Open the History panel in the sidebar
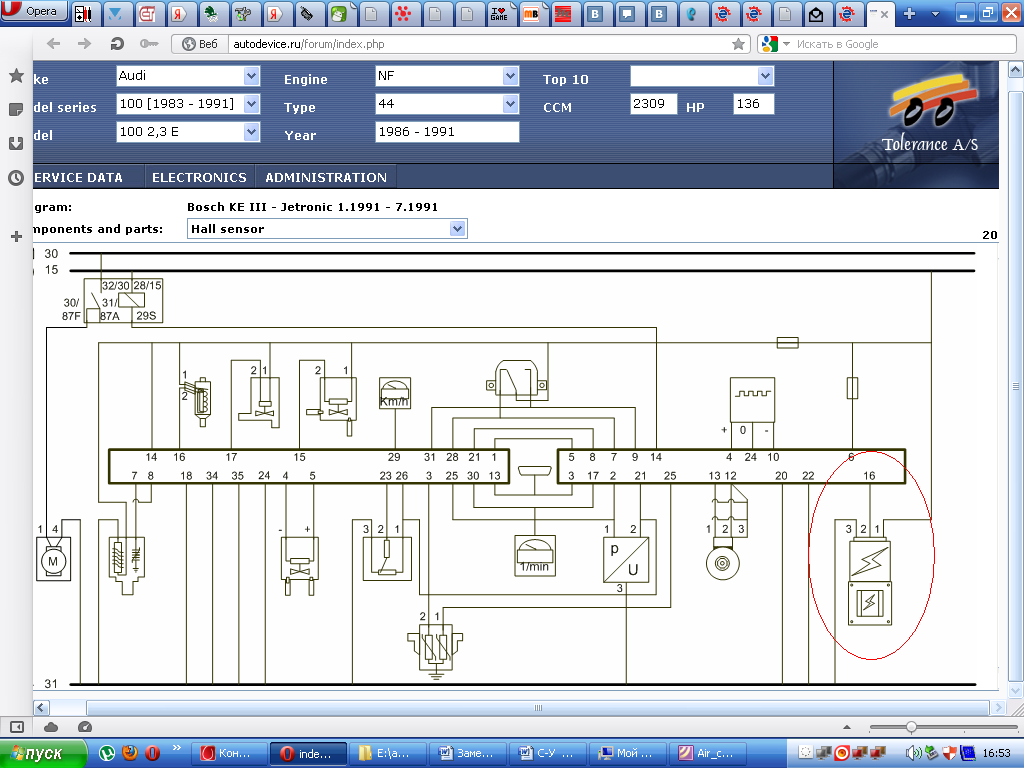This screenshot has height=768, width=1024. click(x=16, y=178)
